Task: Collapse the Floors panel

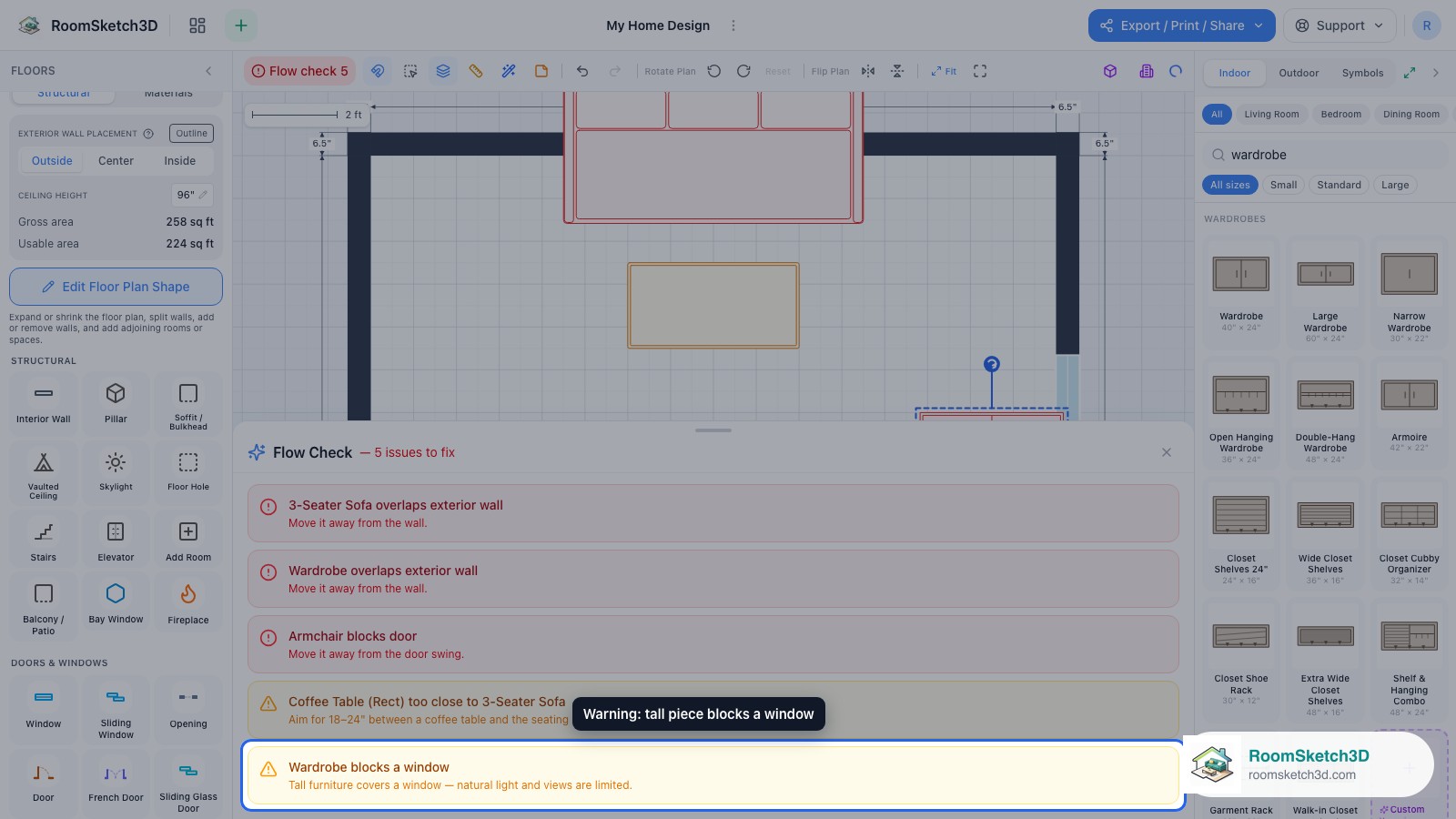Action: [208, 71]
